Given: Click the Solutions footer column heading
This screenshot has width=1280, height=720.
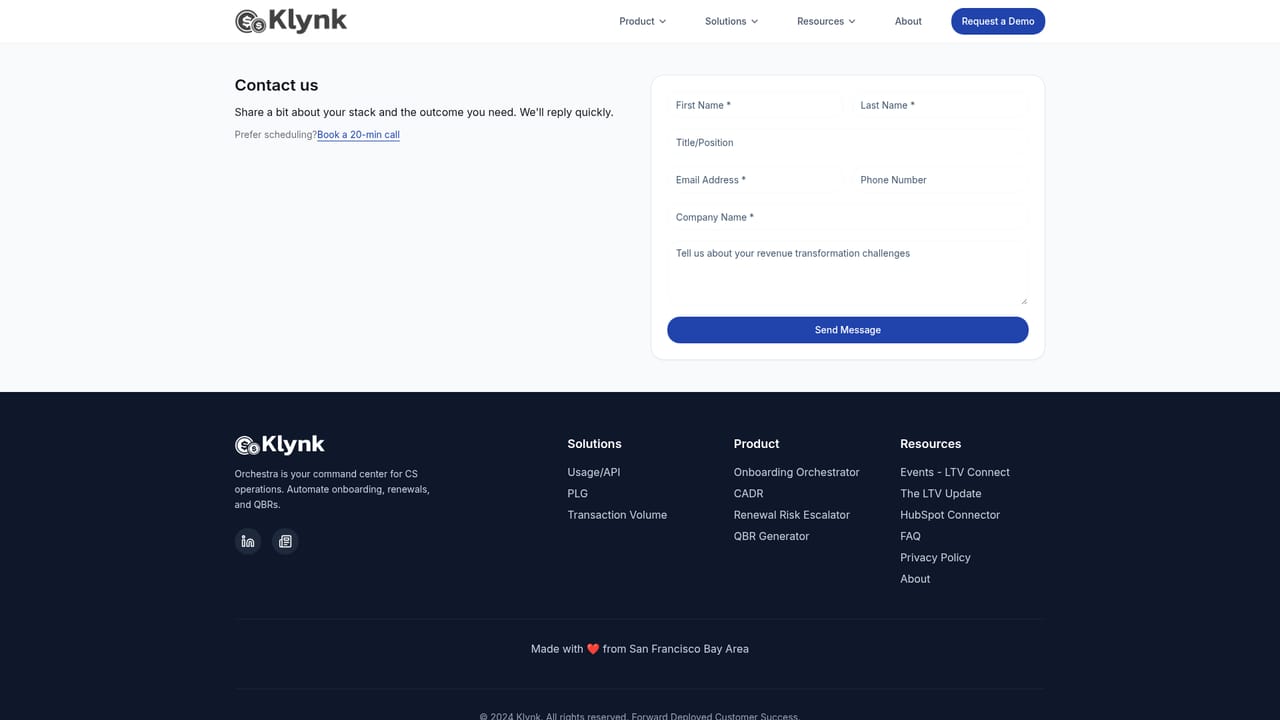Looking at the screenshot, I should click(595, 444).
